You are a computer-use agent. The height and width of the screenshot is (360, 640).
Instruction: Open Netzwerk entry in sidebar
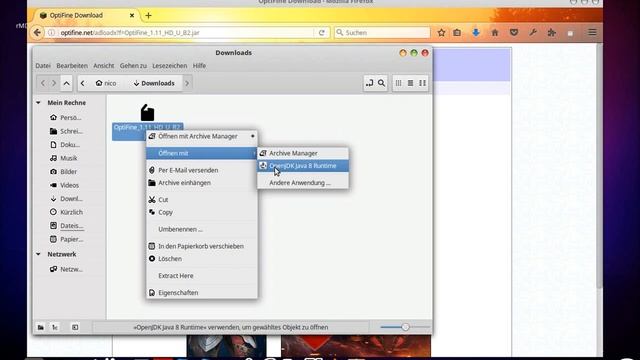(67, 269)
